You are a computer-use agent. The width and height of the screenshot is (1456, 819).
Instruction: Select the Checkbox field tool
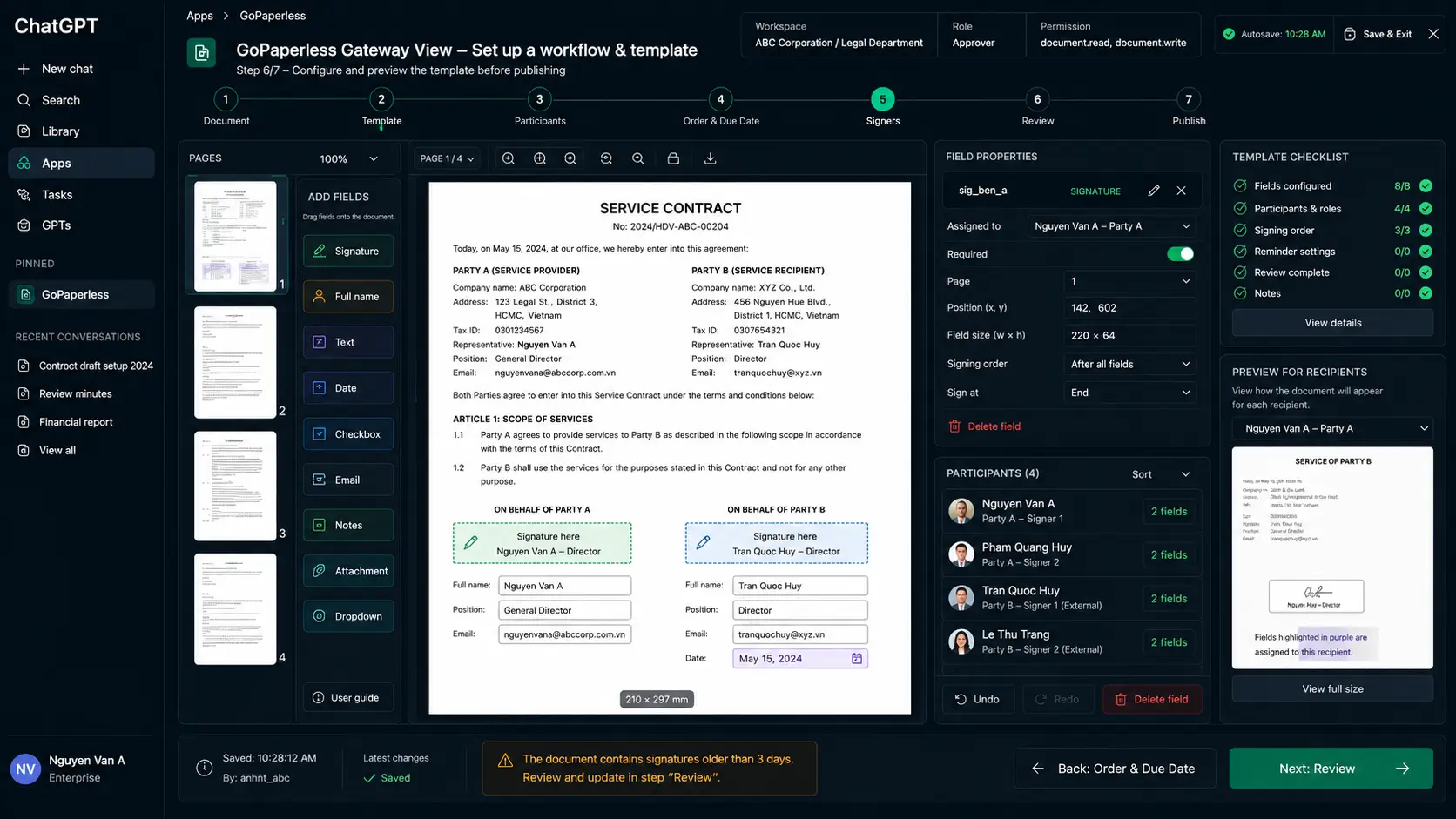(348, 433)
